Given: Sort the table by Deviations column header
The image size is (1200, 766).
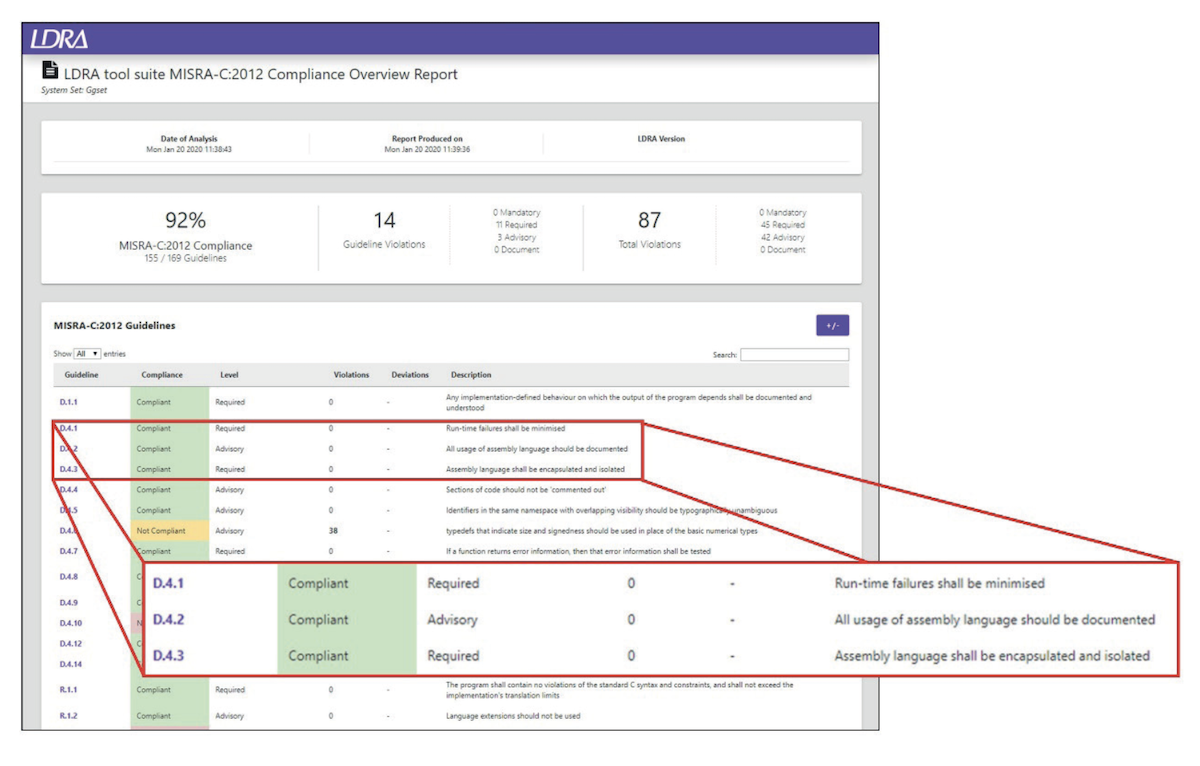Looking at the screenshot, I should [x=410, y=375].
